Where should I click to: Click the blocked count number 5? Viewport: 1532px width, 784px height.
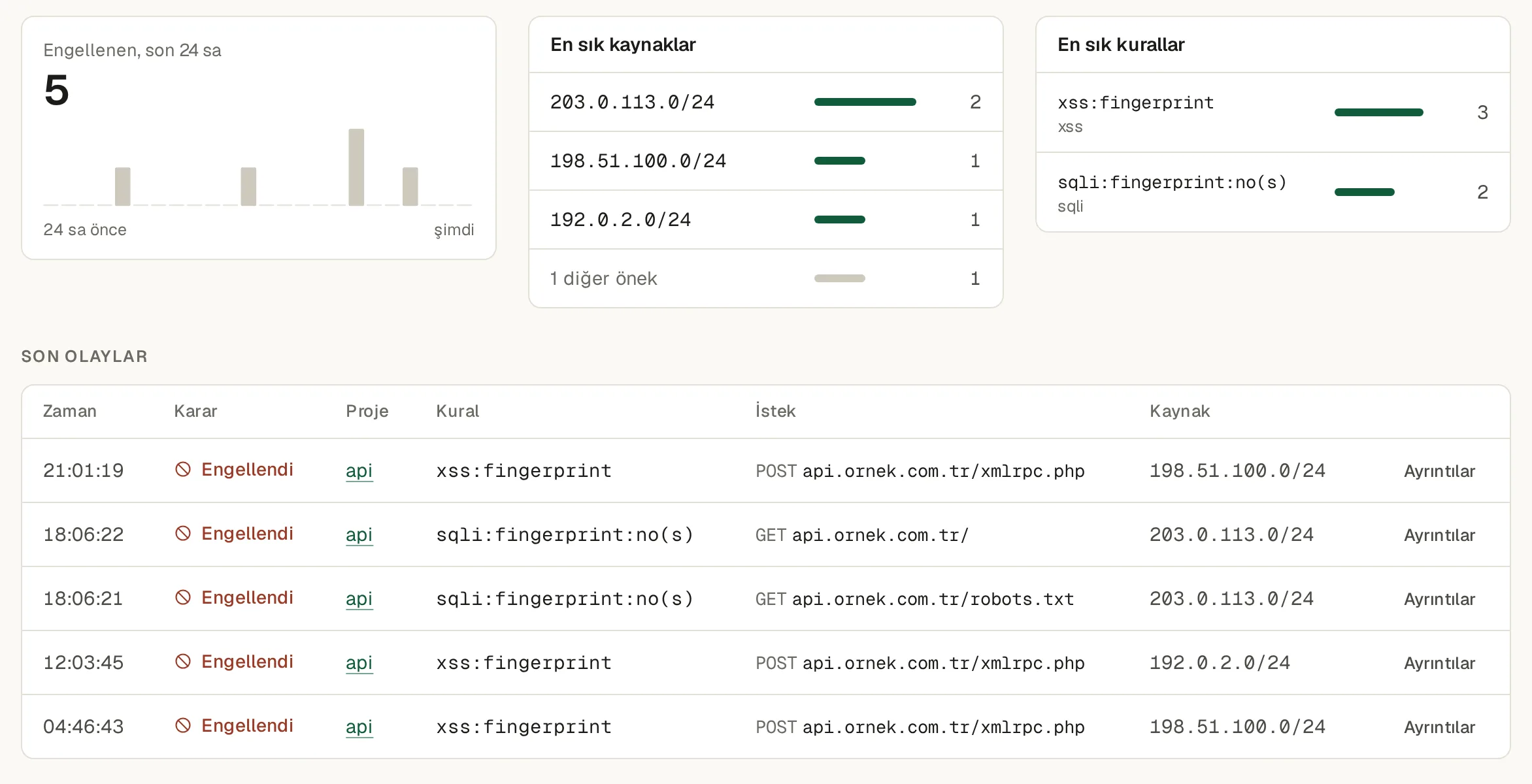(x=57, y=90)
